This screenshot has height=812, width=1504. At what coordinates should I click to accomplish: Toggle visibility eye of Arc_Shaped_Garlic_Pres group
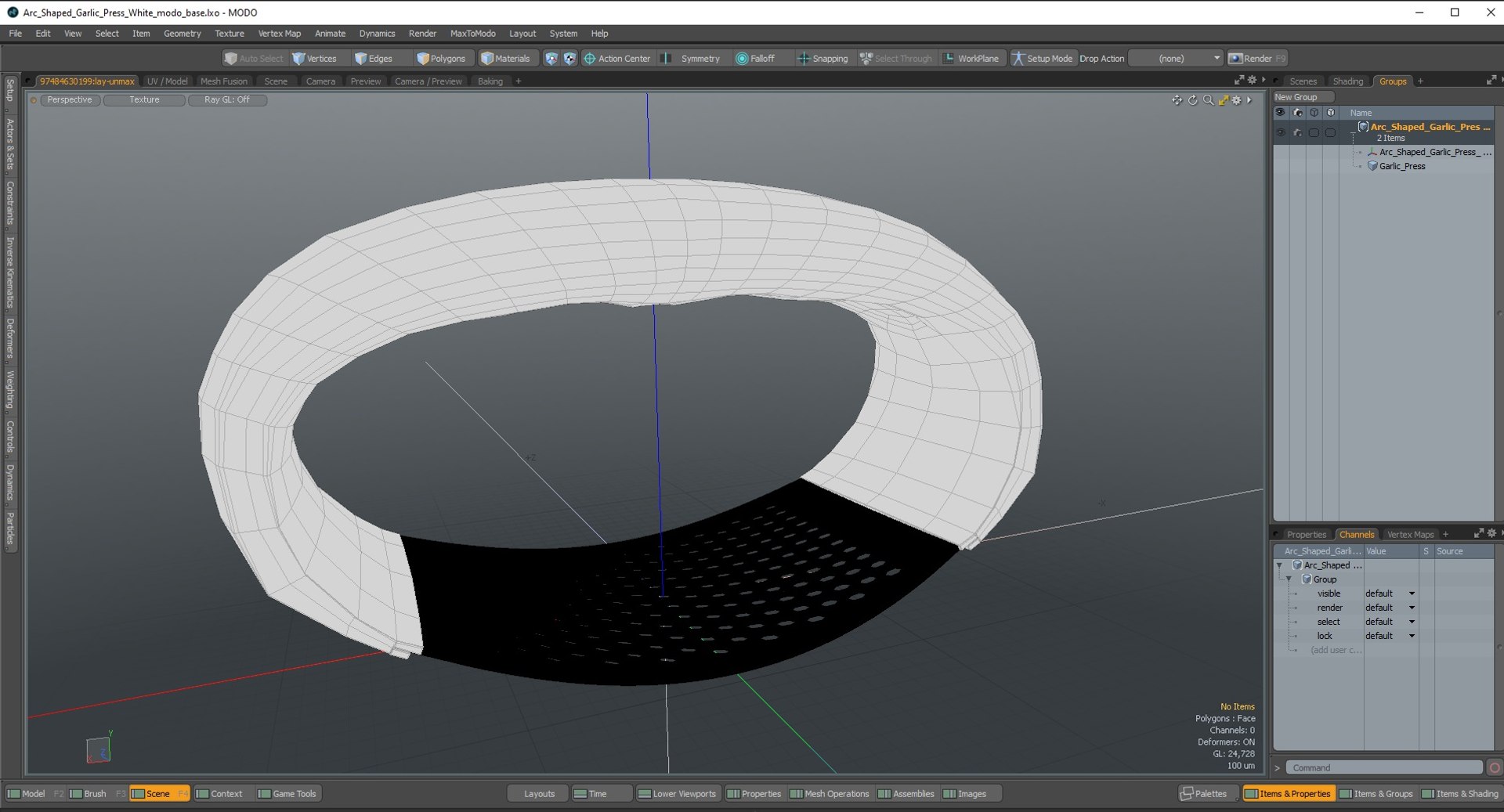point(1281,132)
